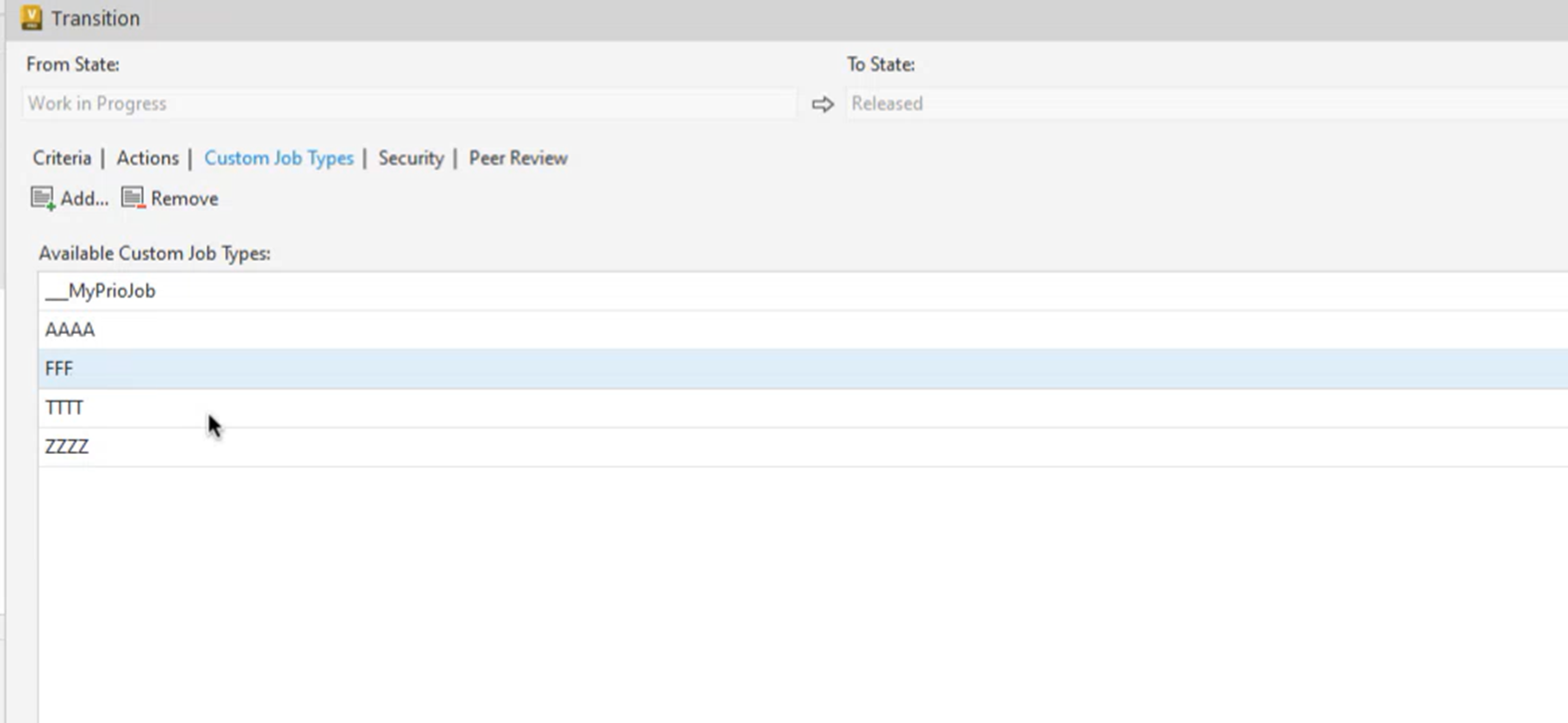Click the Add icon with green plus
1568x723 pixels.
(42, 199)
